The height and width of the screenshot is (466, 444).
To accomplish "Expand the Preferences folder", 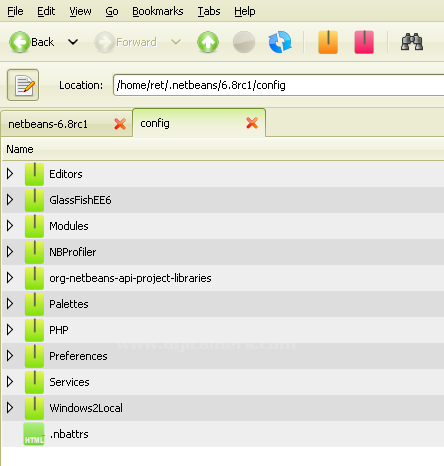I will point(10,356).
